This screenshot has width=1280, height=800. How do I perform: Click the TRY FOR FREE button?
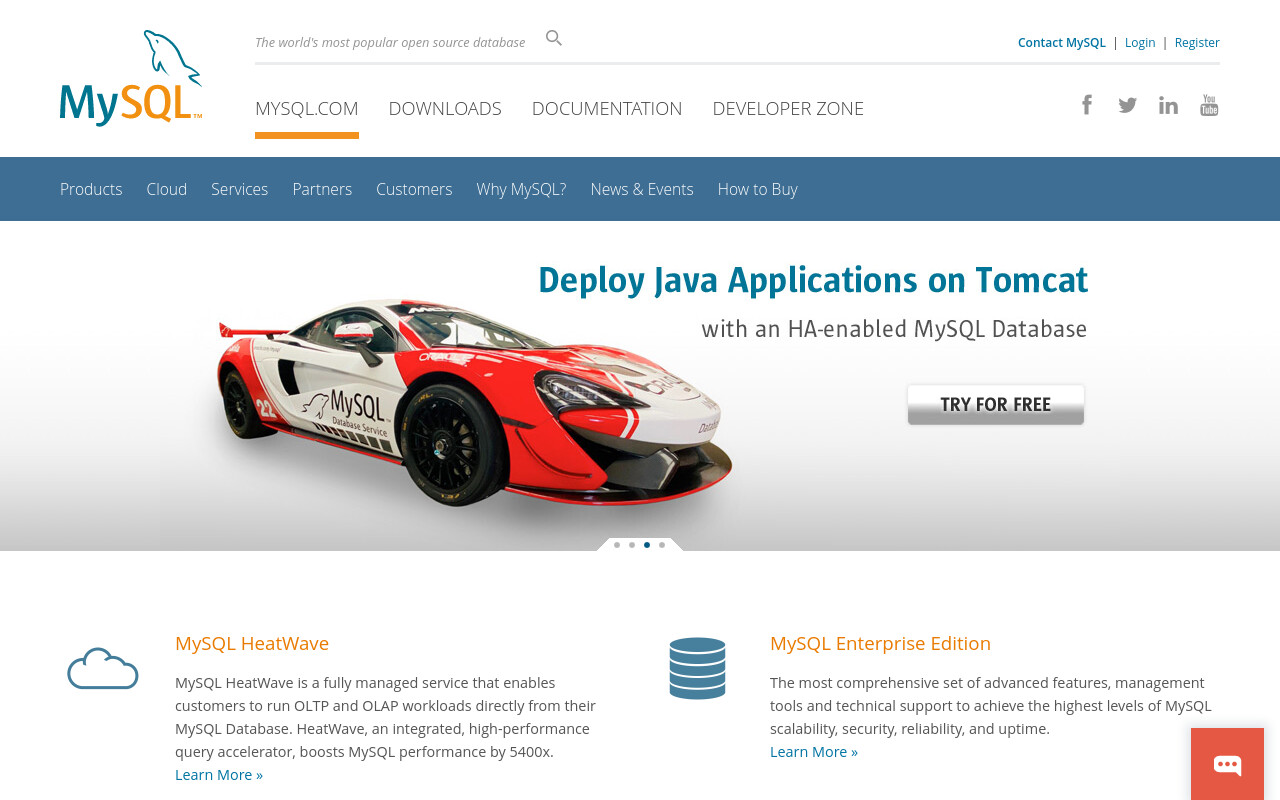tap(996, 405)
